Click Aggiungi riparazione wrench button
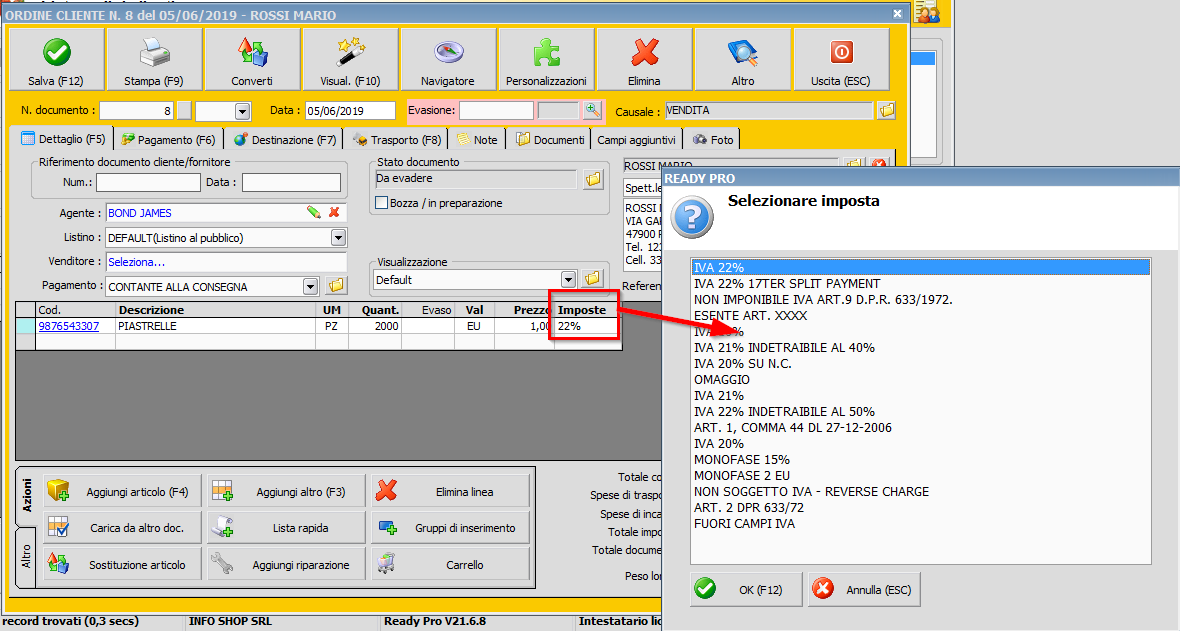 (x=286, y=564)
